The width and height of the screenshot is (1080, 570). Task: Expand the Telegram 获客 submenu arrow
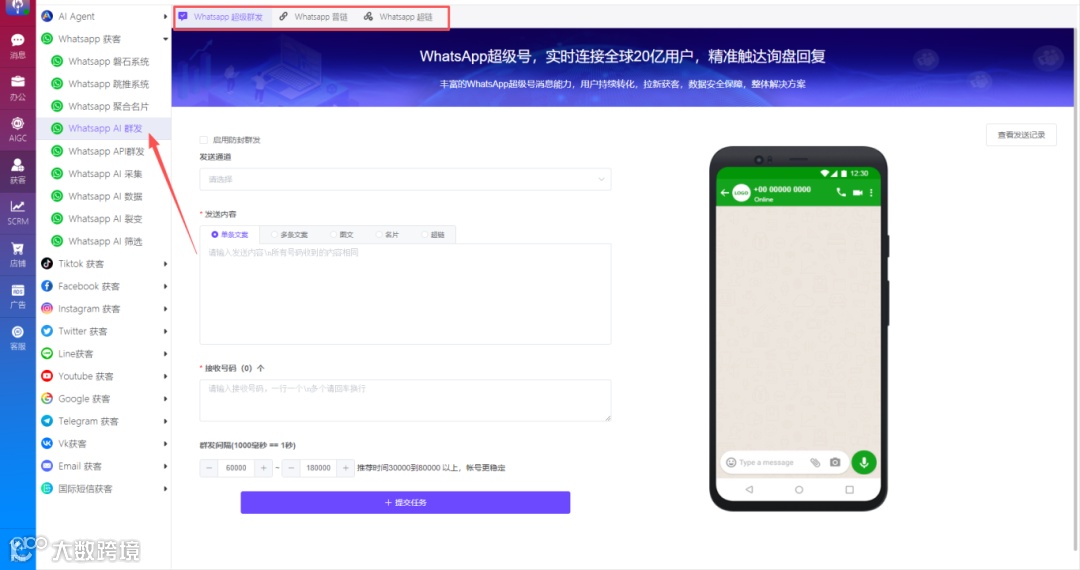point(165,421)
